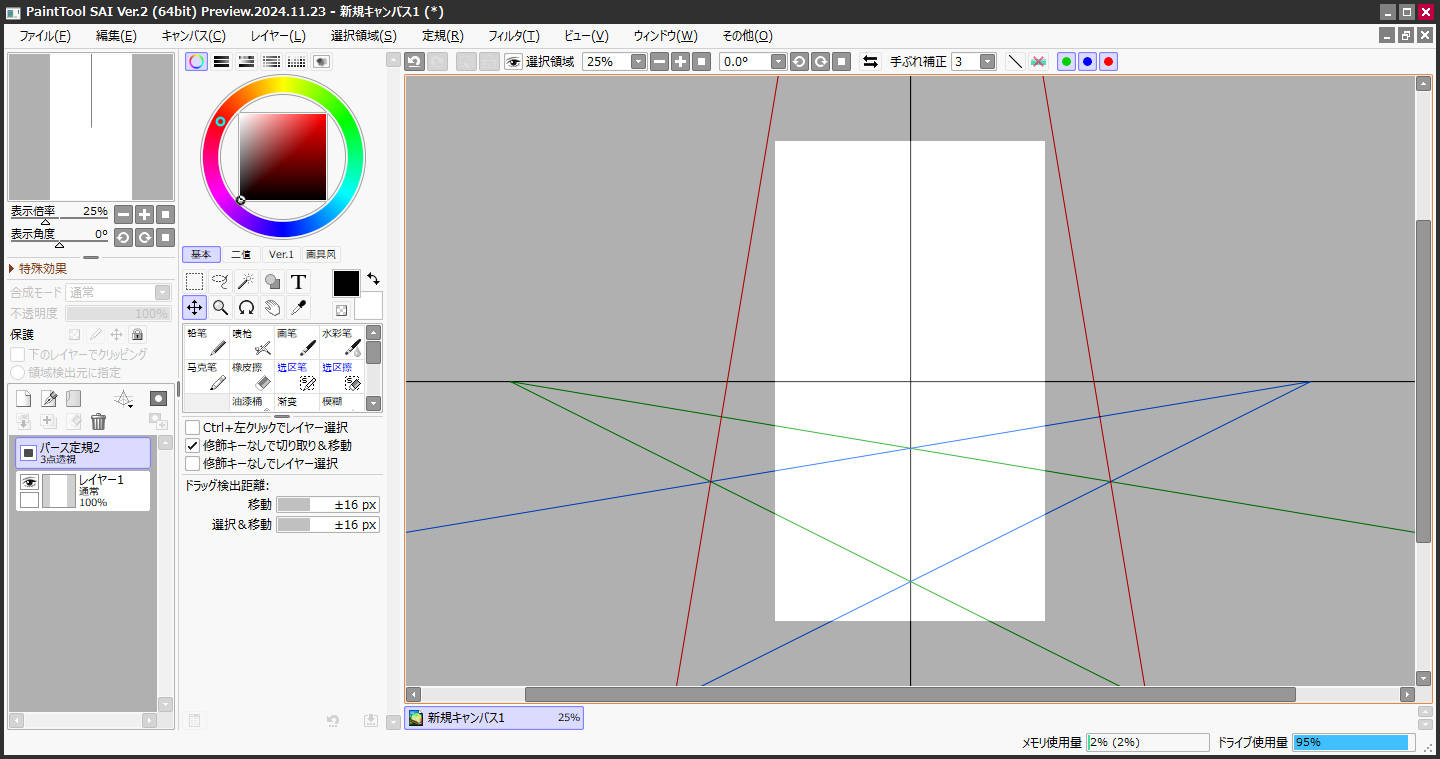Screen dimensions: 1440x759
Task: Select the Text tool
Action: 298,282
